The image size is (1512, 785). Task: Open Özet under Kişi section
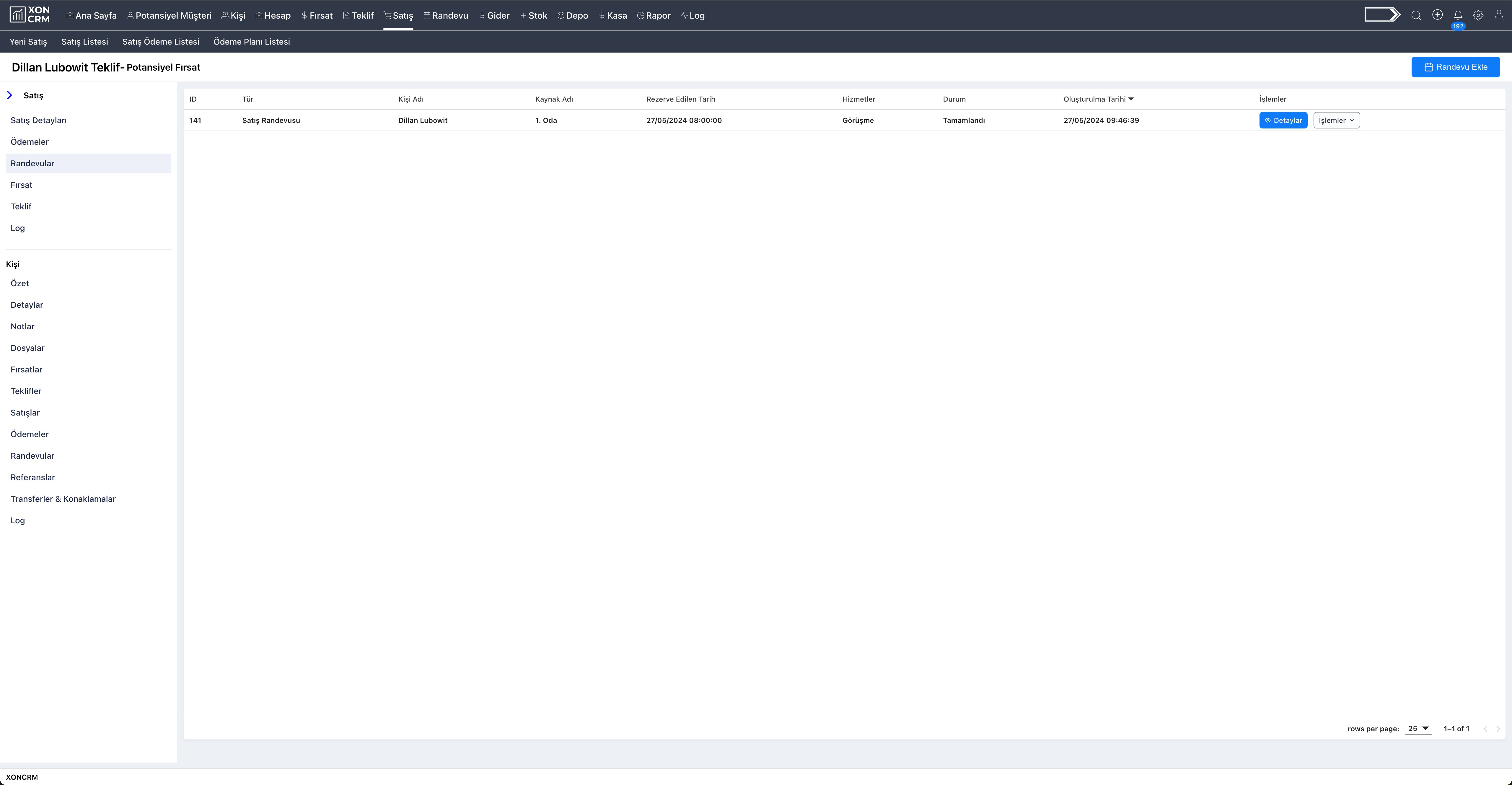tap(19, 284)
